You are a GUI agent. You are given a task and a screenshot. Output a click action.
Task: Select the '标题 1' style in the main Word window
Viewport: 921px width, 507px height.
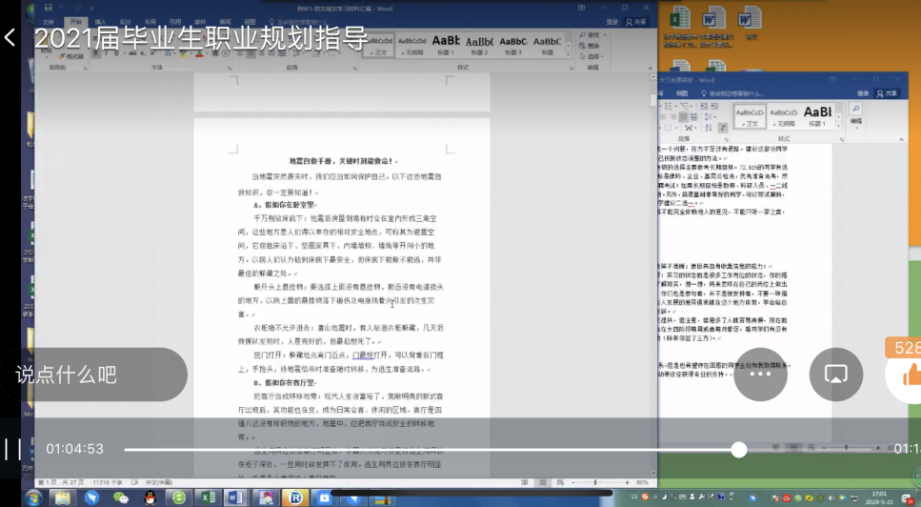pos(446,44)
